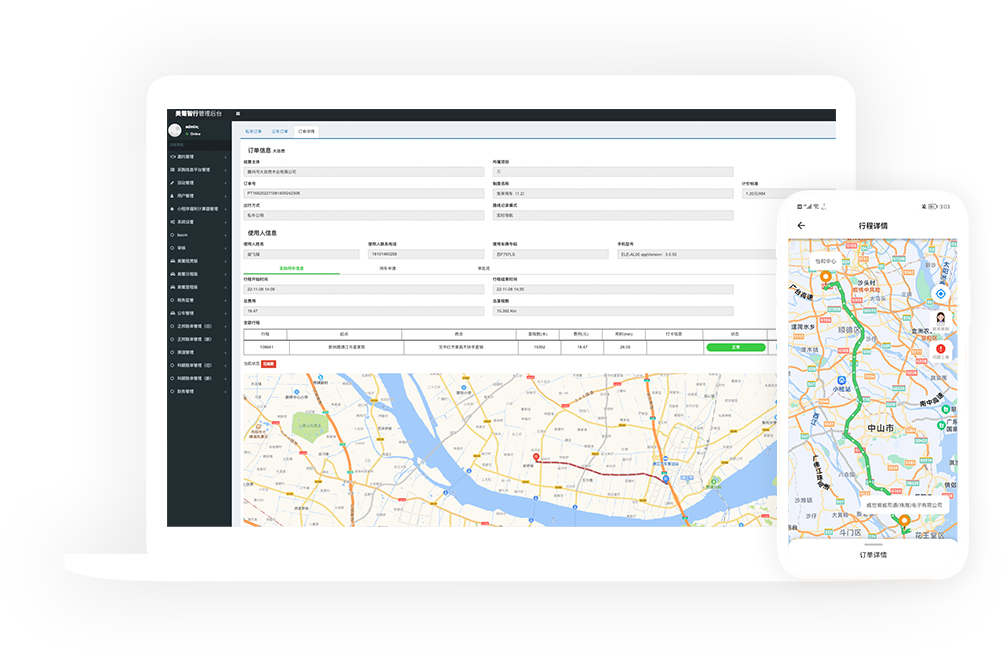Switch to the 私车订单 tab
This screenshot has height=656, width=1002.
252,131
